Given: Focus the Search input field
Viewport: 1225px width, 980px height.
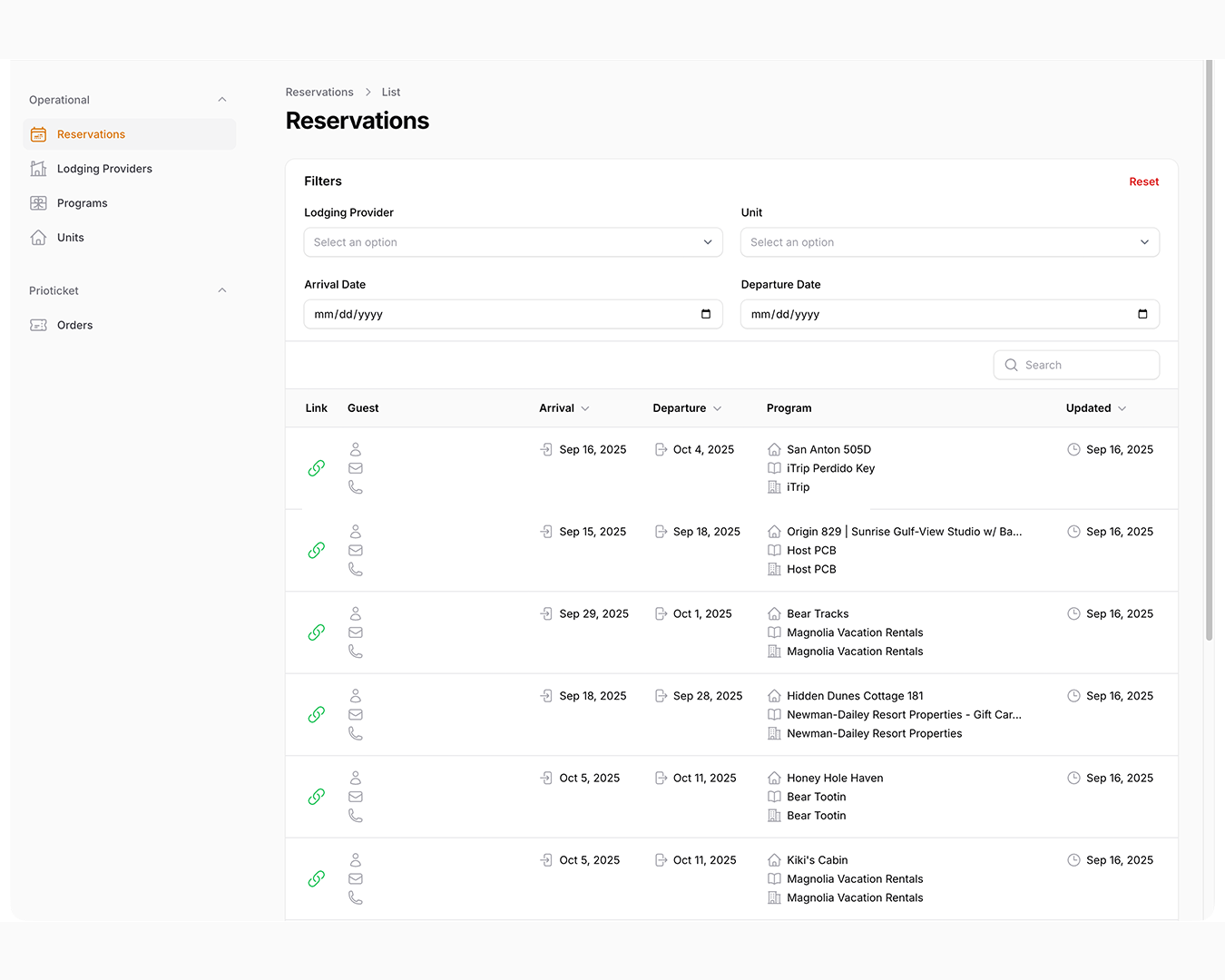Looking at the screenshot, I should tap(1076, 365).
